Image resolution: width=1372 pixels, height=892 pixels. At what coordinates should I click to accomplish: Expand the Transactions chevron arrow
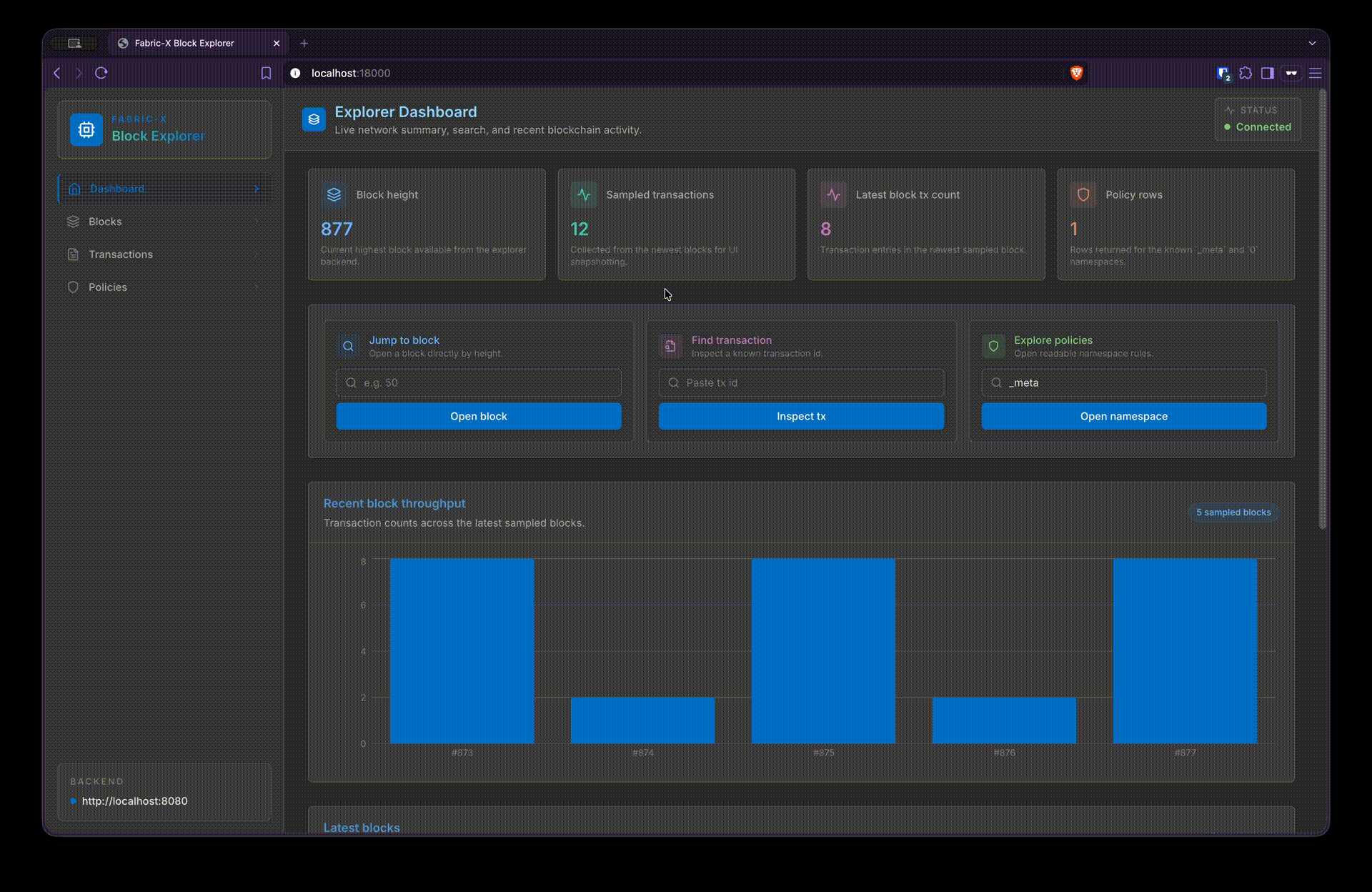point(257,254)
